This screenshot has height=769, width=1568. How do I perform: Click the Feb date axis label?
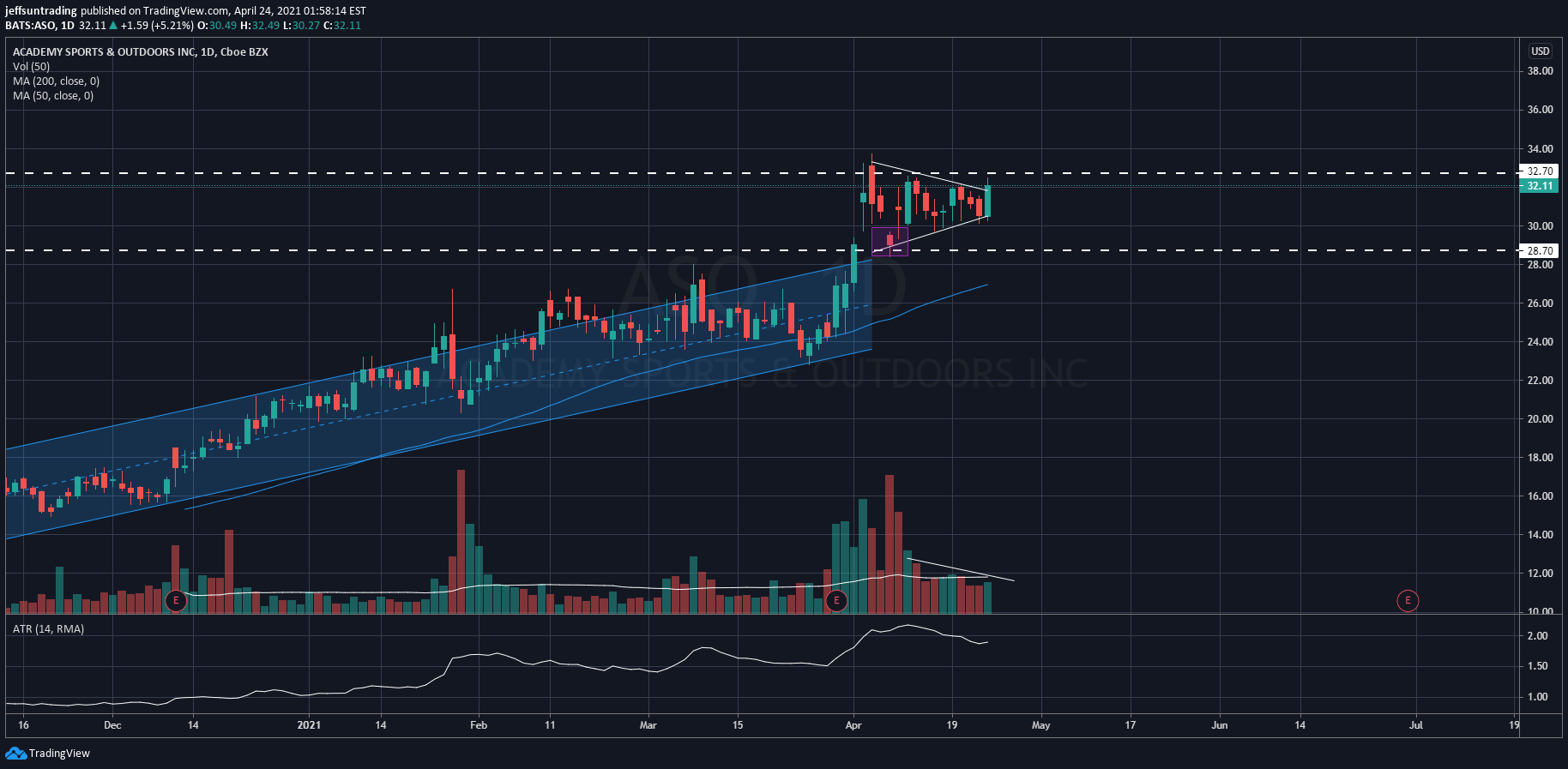tap(479, 725)
